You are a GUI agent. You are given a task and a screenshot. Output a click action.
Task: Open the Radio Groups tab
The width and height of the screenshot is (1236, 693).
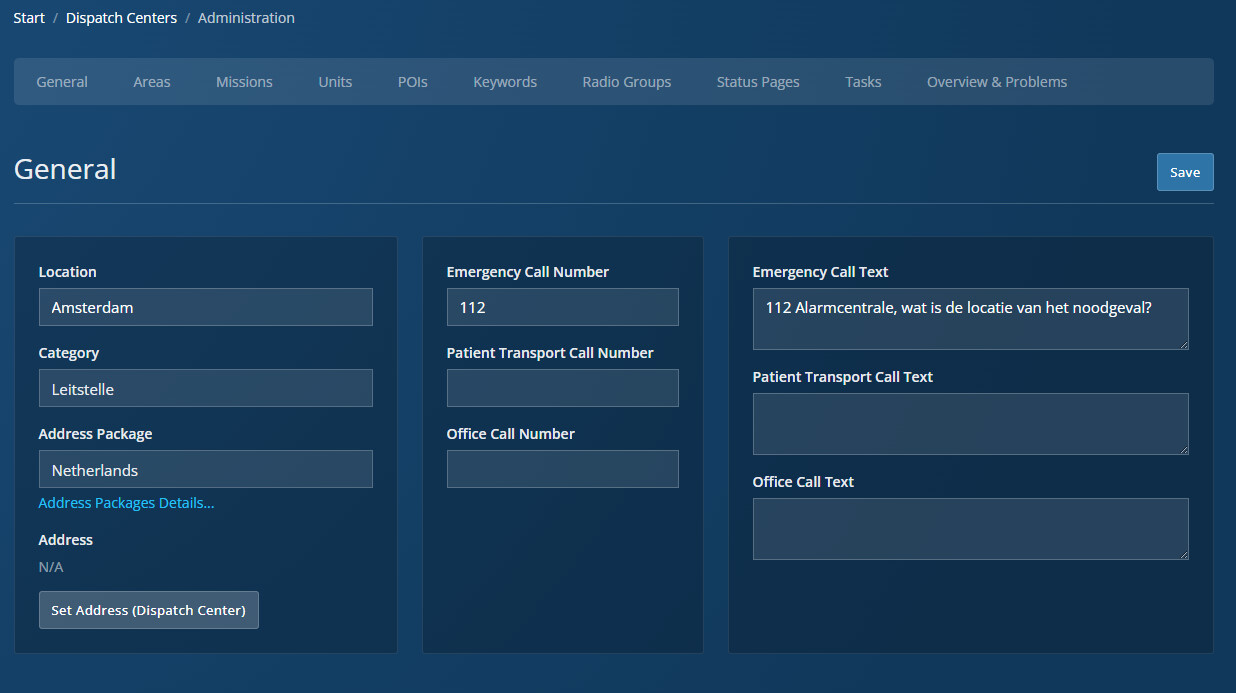click(626, 82)
